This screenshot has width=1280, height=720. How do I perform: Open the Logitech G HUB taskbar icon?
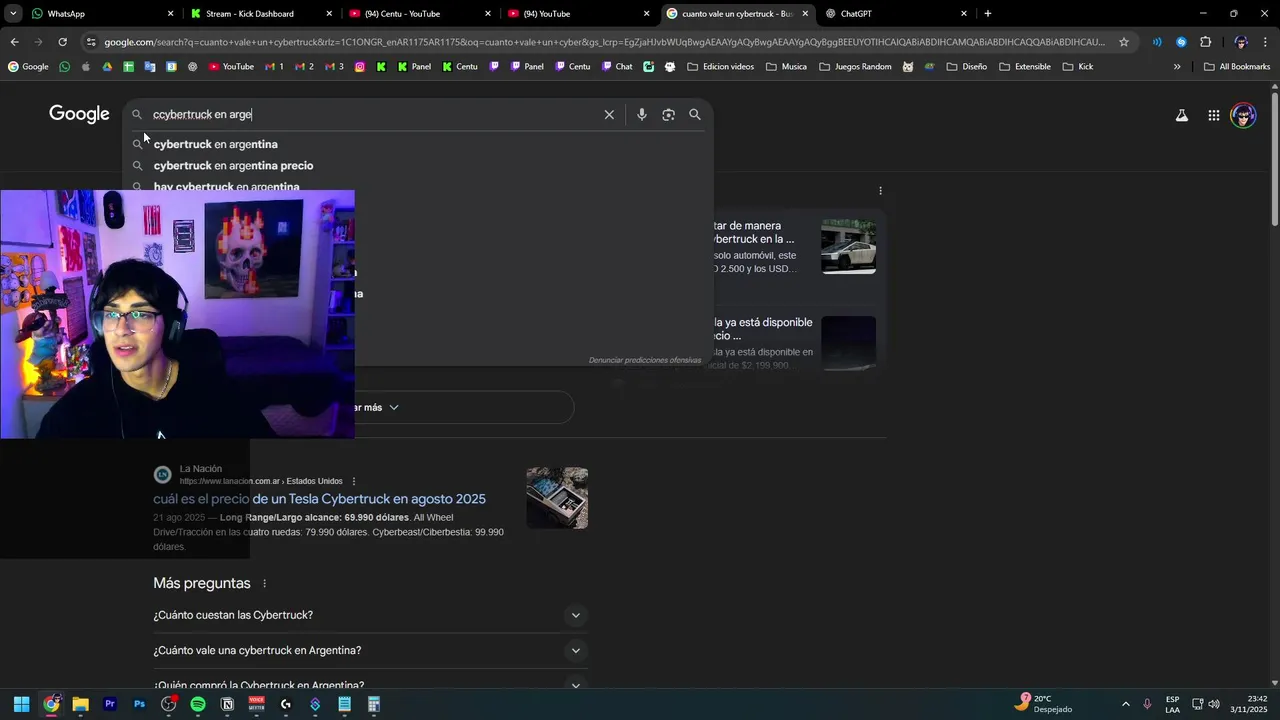[x=286, y=704]
